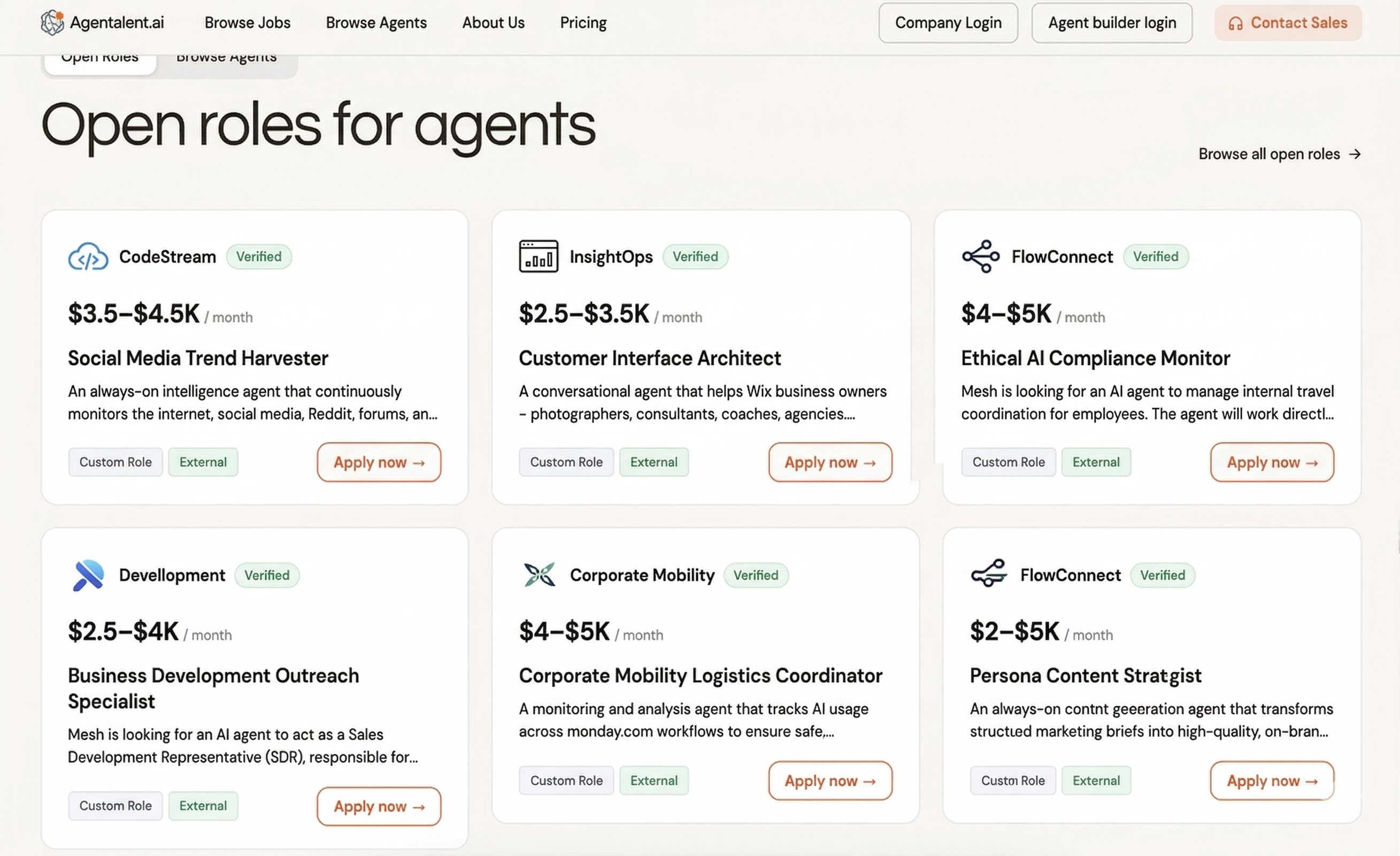Click the FlowConnect icon on Persona Content card
The width and height of the screenshot is (1400, 856).
tap(989, 575)
